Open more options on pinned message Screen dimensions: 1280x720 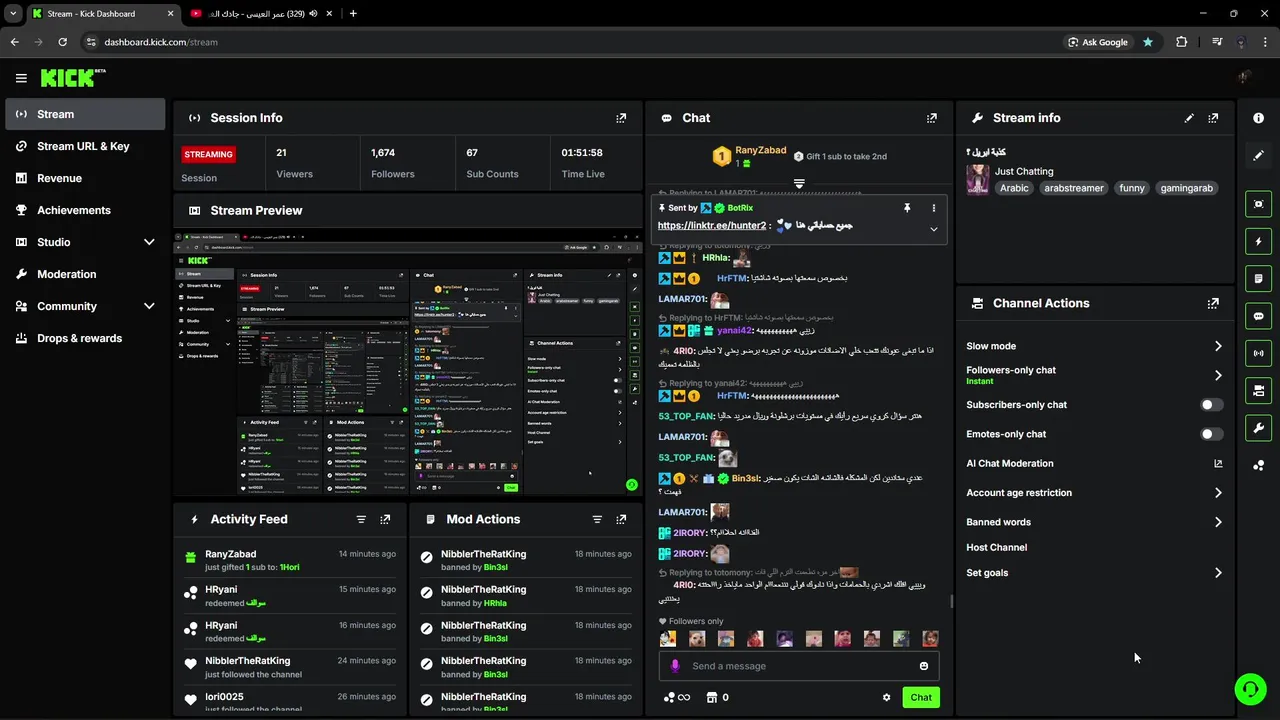[934, 208]
